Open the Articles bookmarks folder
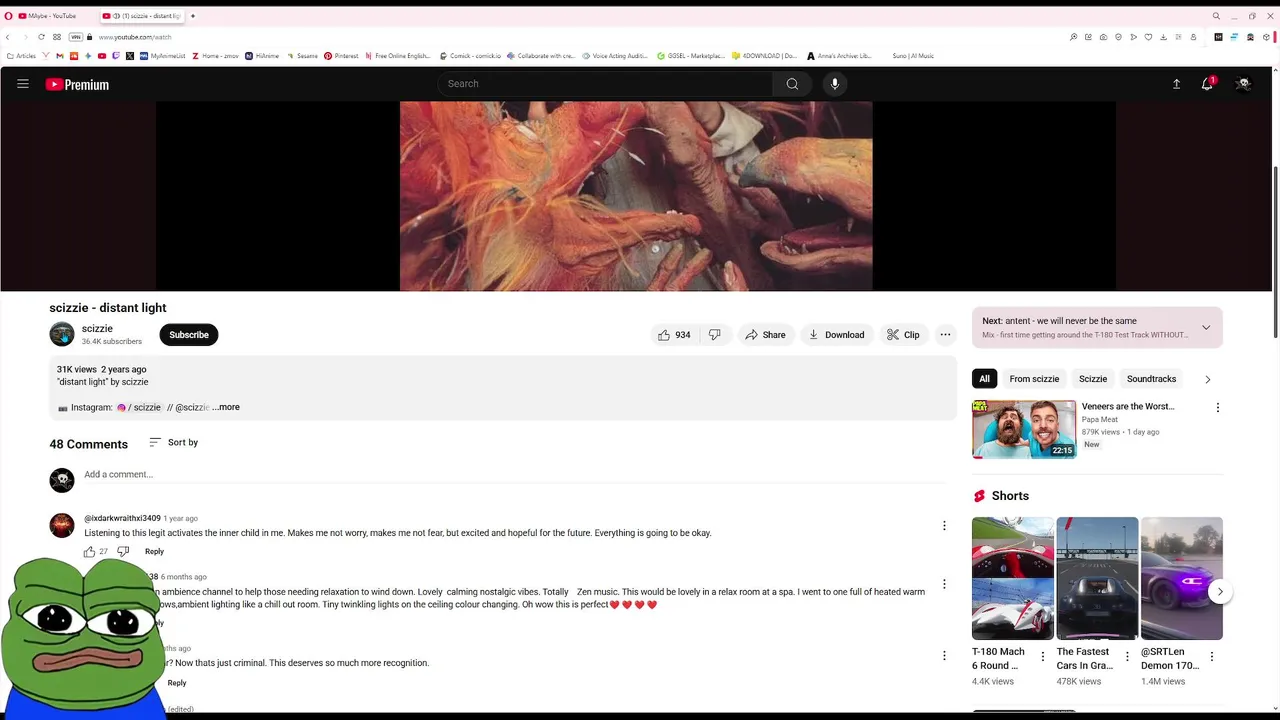This screenshot has width=1280, height=720. click(21, 56)
